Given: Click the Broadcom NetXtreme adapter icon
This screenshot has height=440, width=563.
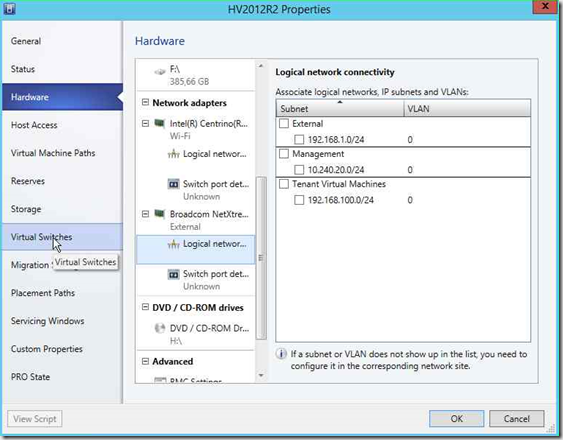Looking at the screenshot, I should click(x=159, y=214).
